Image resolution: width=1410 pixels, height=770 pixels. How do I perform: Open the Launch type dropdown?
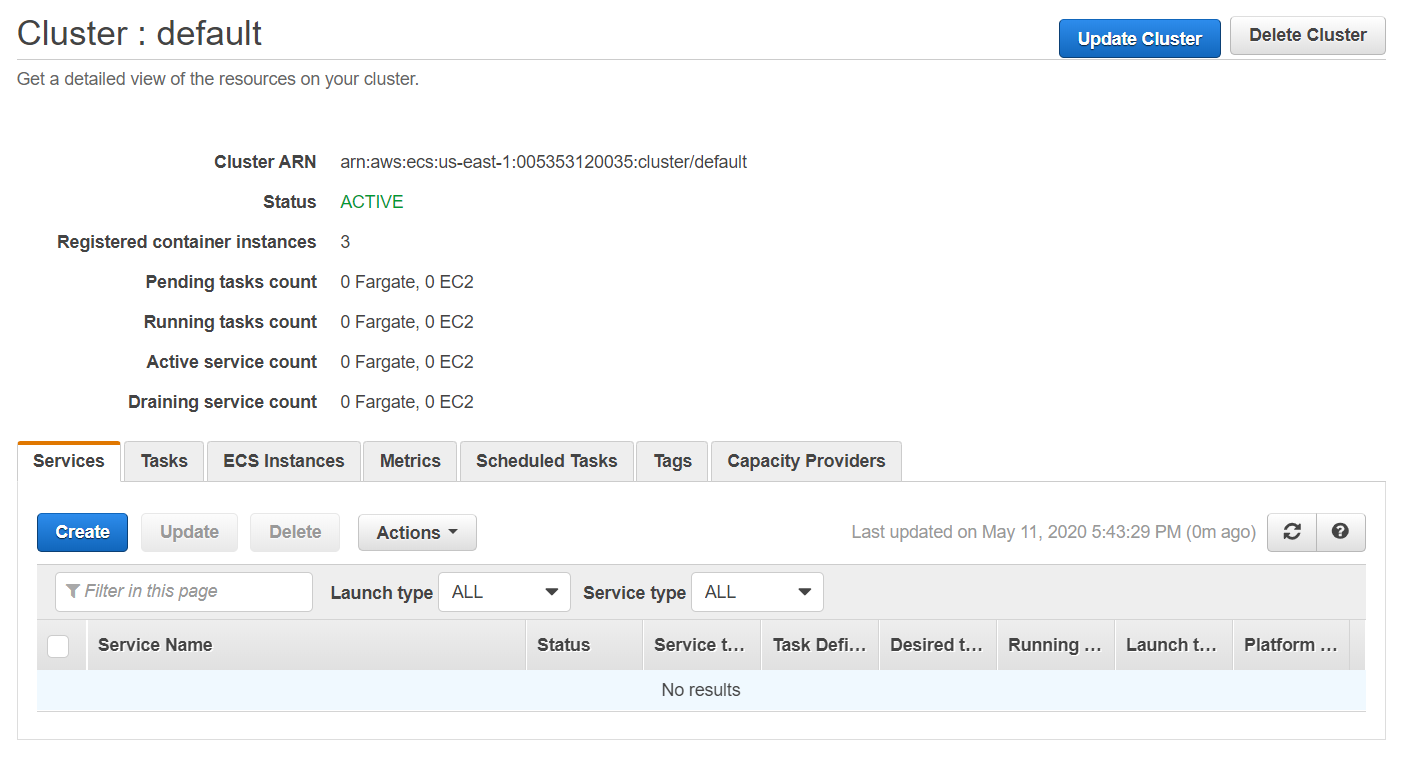[504, 592]
